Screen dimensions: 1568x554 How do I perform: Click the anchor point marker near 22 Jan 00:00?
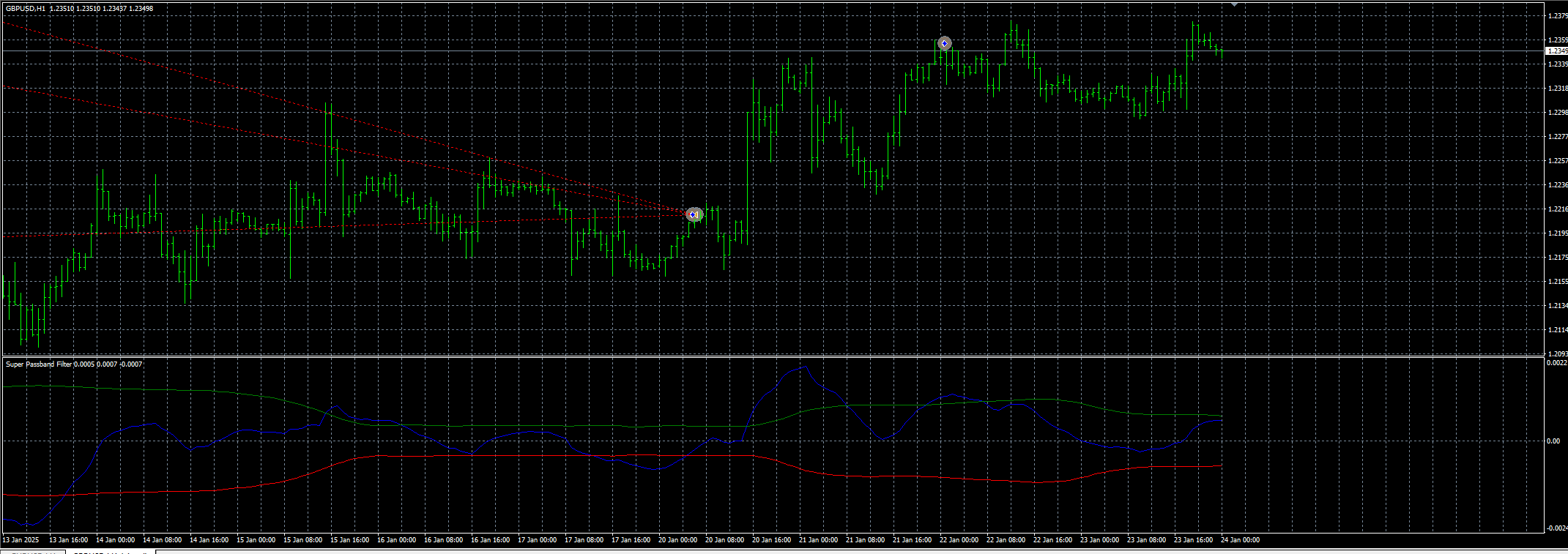tap(945, 44)
